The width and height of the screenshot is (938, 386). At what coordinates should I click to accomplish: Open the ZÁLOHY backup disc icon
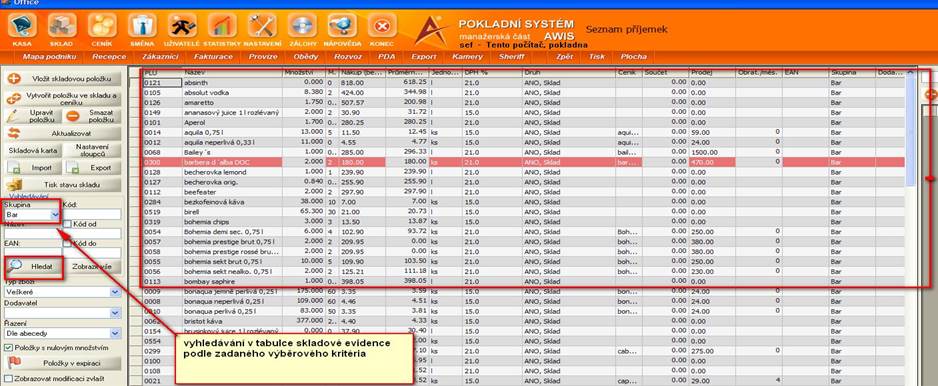point(302,26)
